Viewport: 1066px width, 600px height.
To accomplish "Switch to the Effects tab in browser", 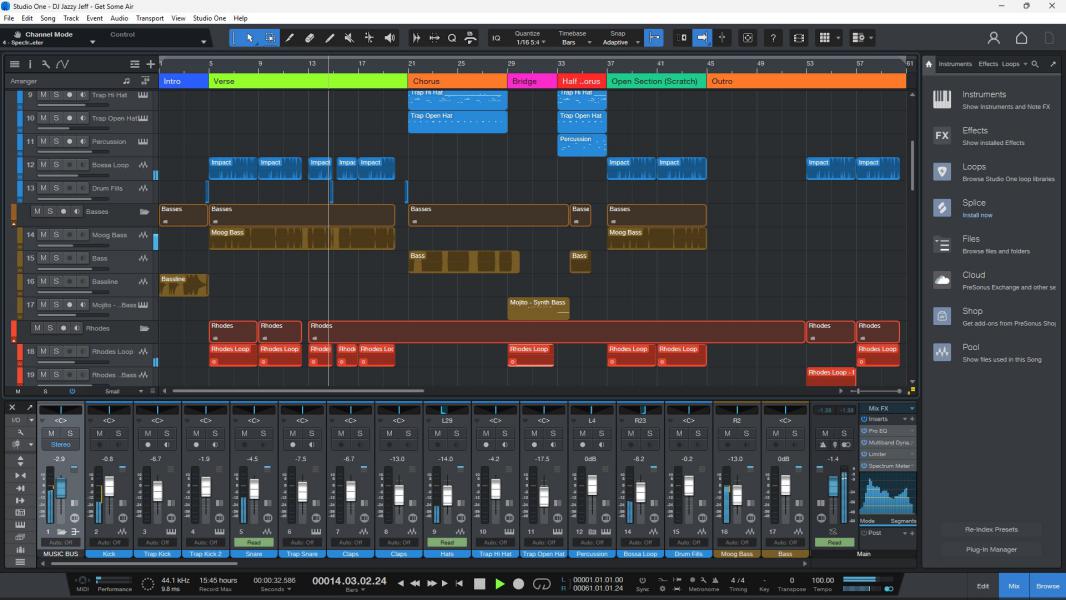I will click(x=988, y=64).
